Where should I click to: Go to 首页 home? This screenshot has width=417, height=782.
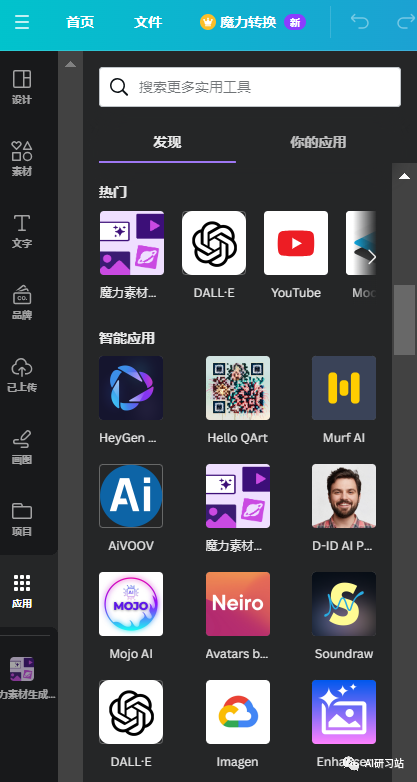pos(80,22)
